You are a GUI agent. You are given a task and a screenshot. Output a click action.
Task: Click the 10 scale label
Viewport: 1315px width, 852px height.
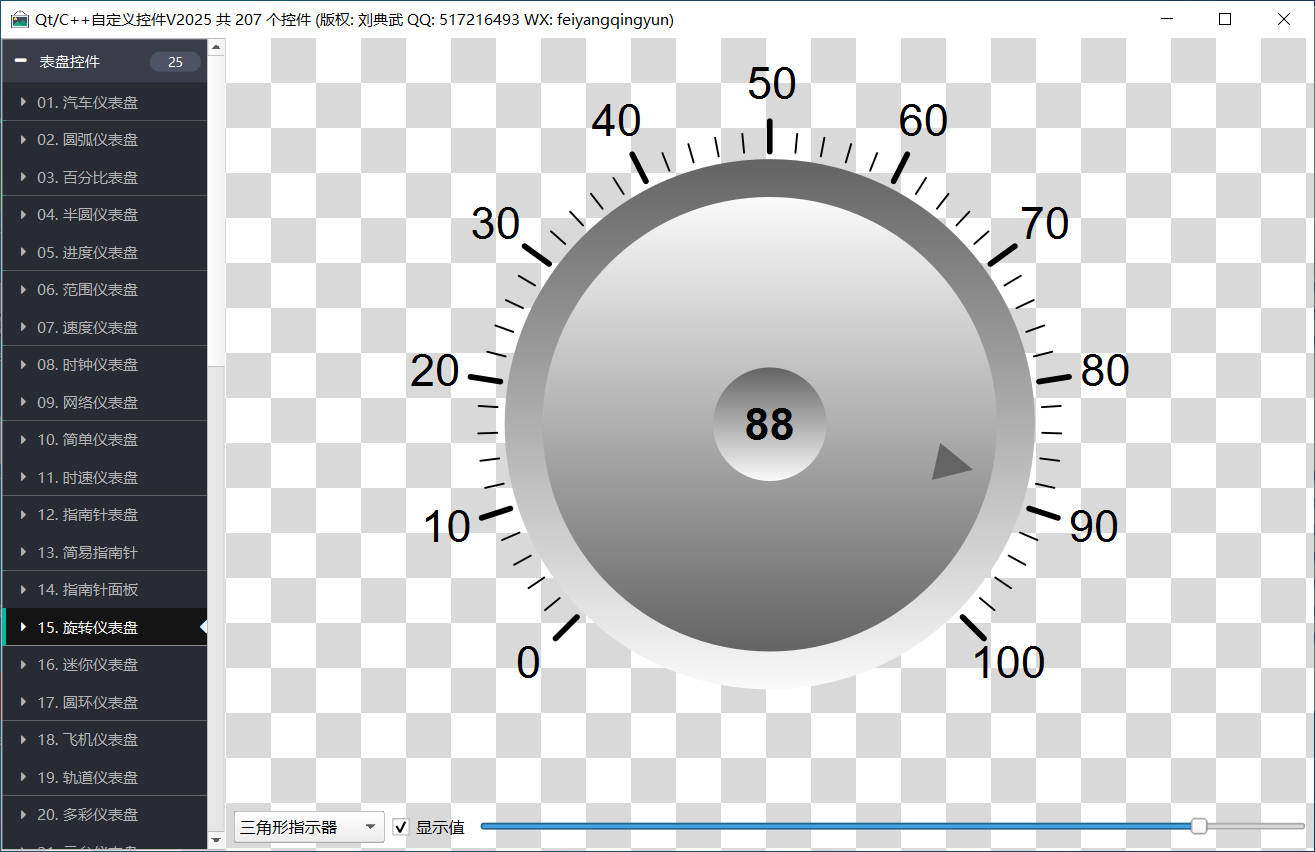click(447, 527)
